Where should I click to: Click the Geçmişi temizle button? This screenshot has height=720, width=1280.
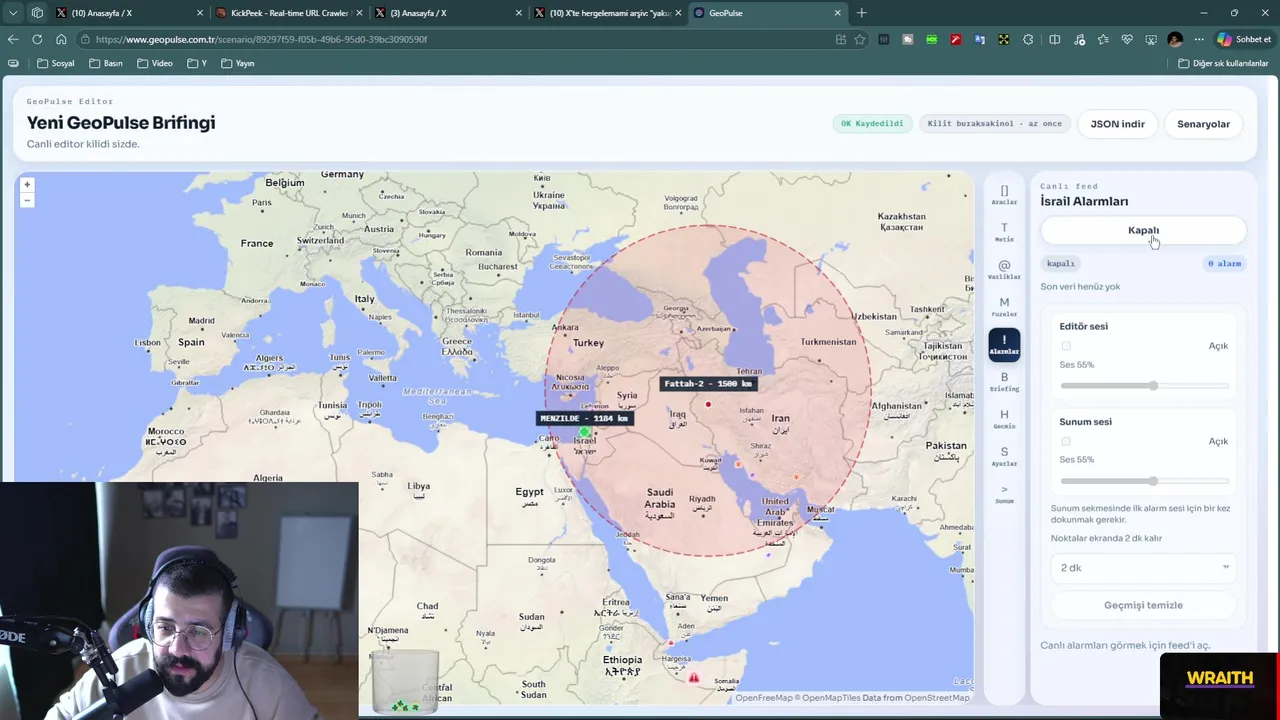point(1143,605)
